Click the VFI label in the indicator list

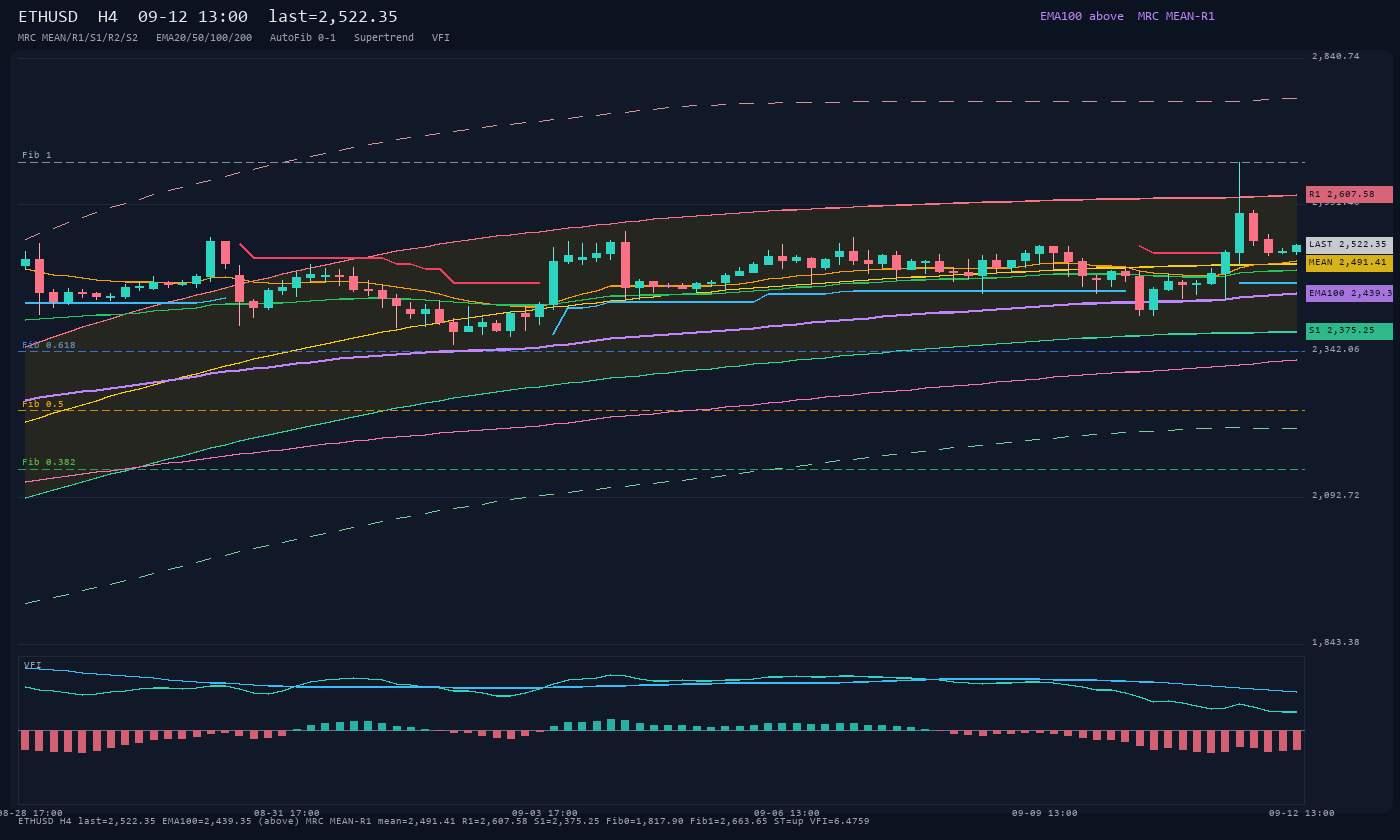441,38
